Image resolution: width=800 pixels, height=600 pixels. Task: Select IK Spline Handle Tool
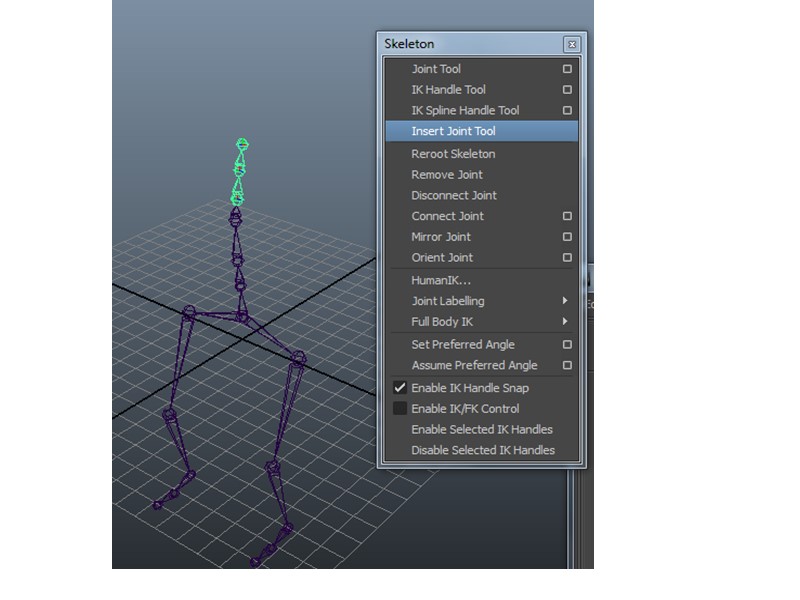(x=465, y=110)
